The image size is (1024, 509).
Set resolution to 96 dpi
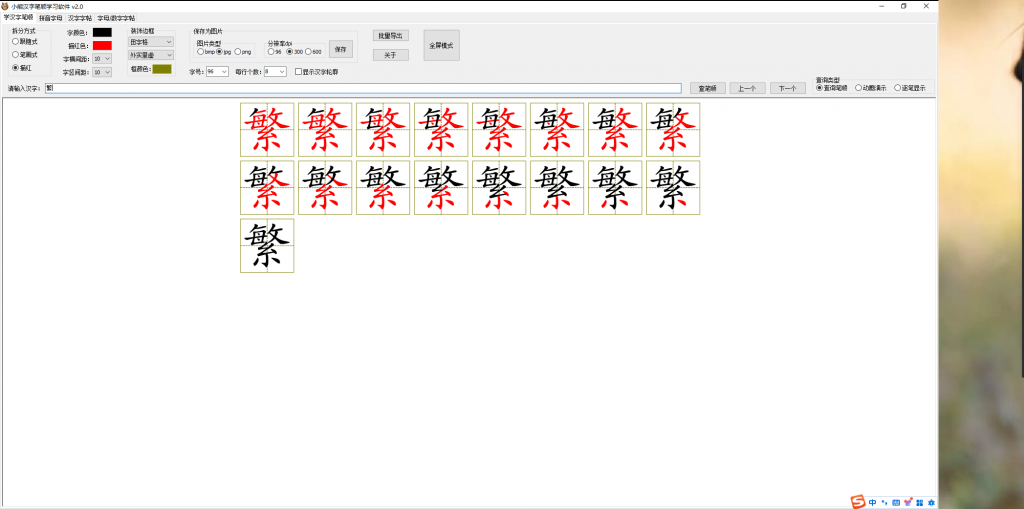[x=274, y=52]
